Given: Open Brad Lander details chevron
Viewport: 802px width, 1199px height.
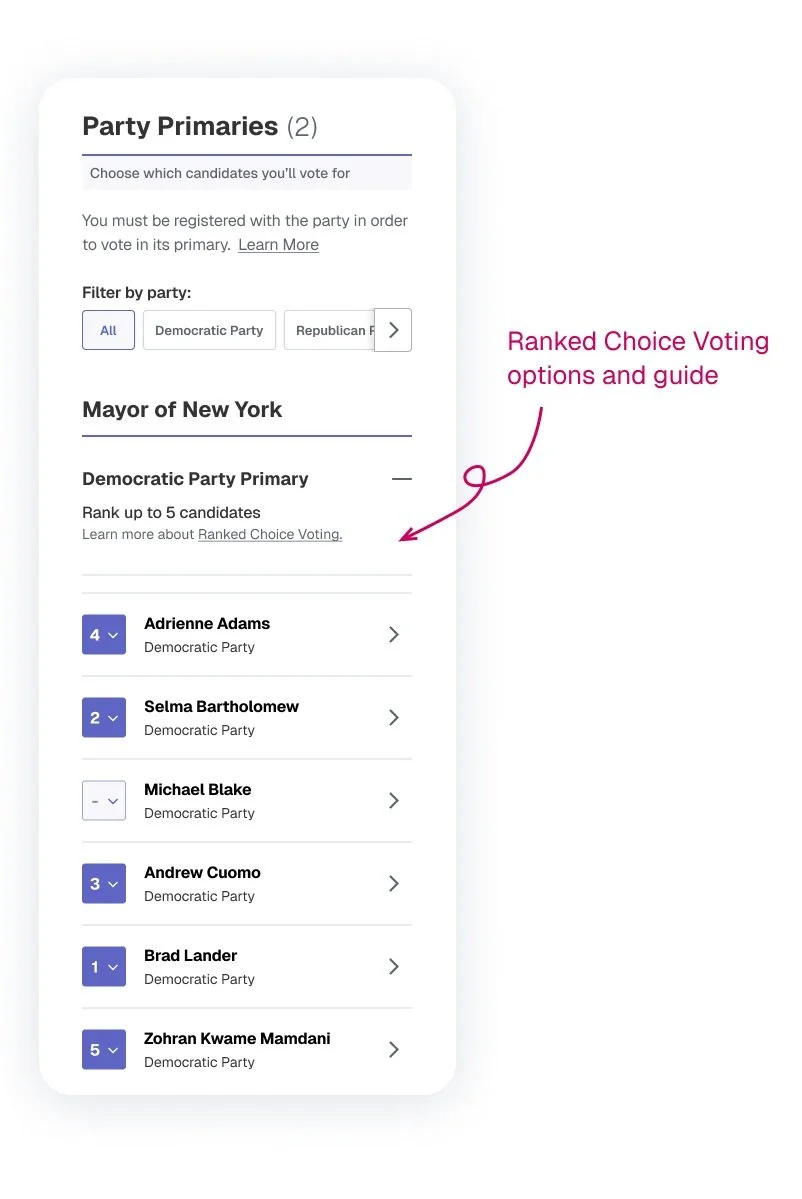Looking at the screenshot, I should coord(394,967).
